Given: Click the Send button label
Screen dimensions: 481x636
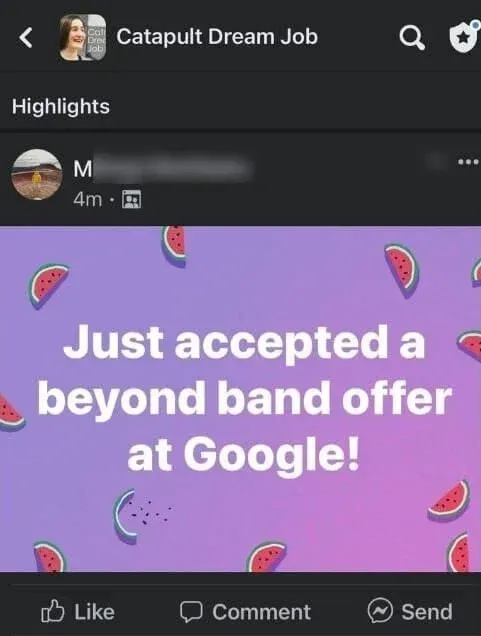Looking at the screenshot, I should click(x=427, y=611).
